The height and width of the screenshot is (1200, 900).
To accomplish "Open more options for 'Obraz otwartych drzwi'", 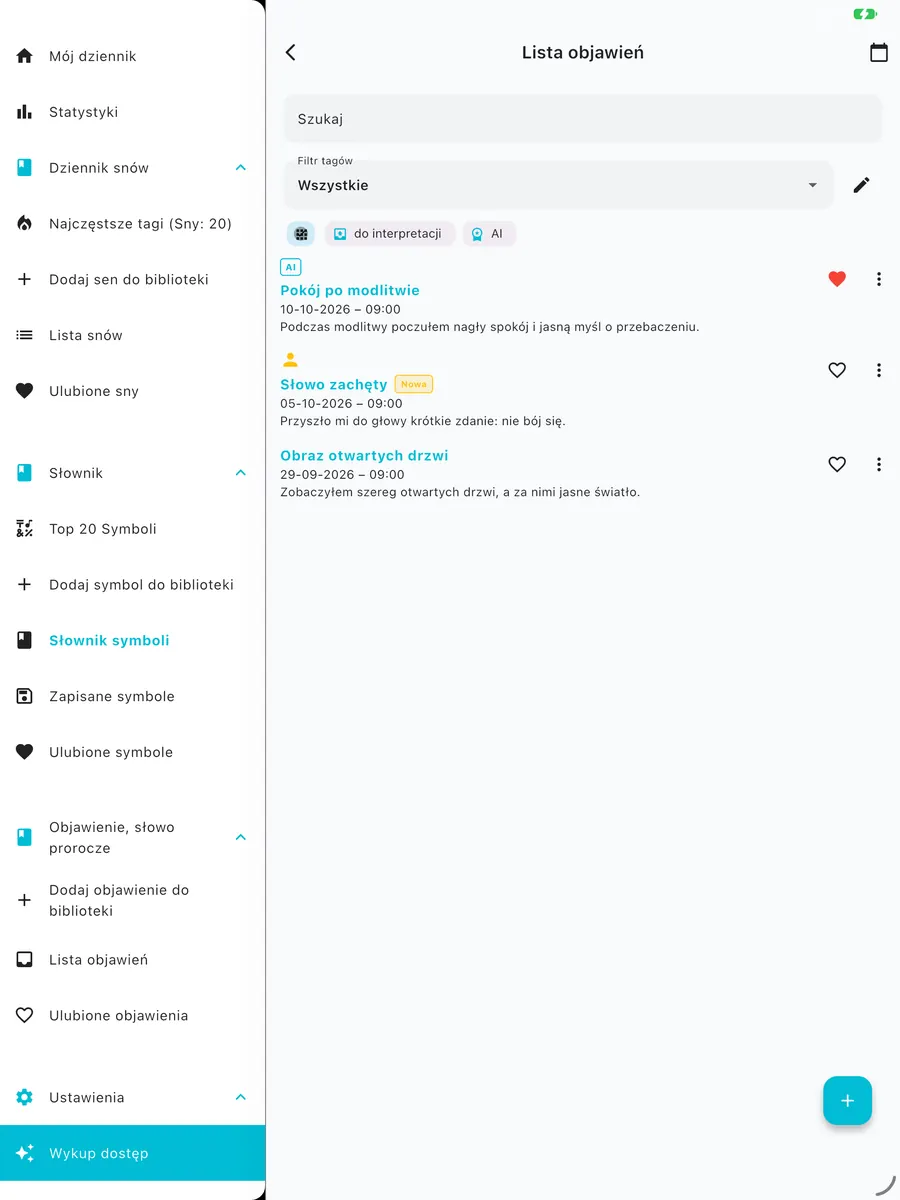I will pos(879,464).
